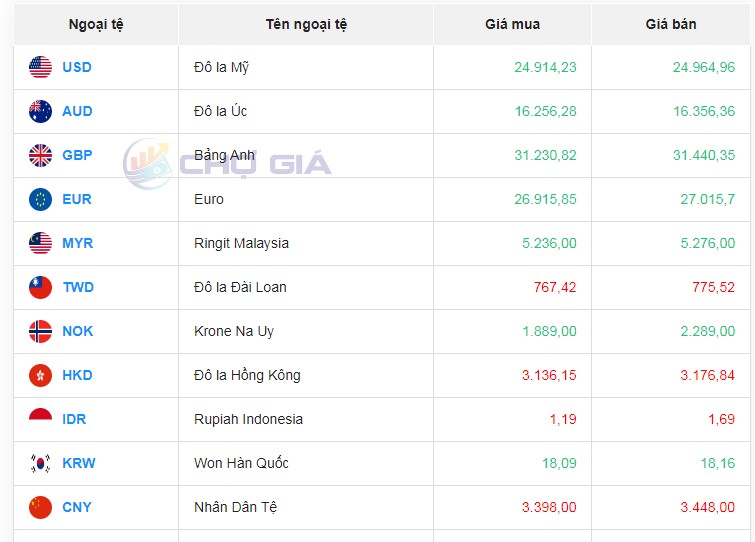Click the British flag icon

pyautogui.click(x=40, y=155)
